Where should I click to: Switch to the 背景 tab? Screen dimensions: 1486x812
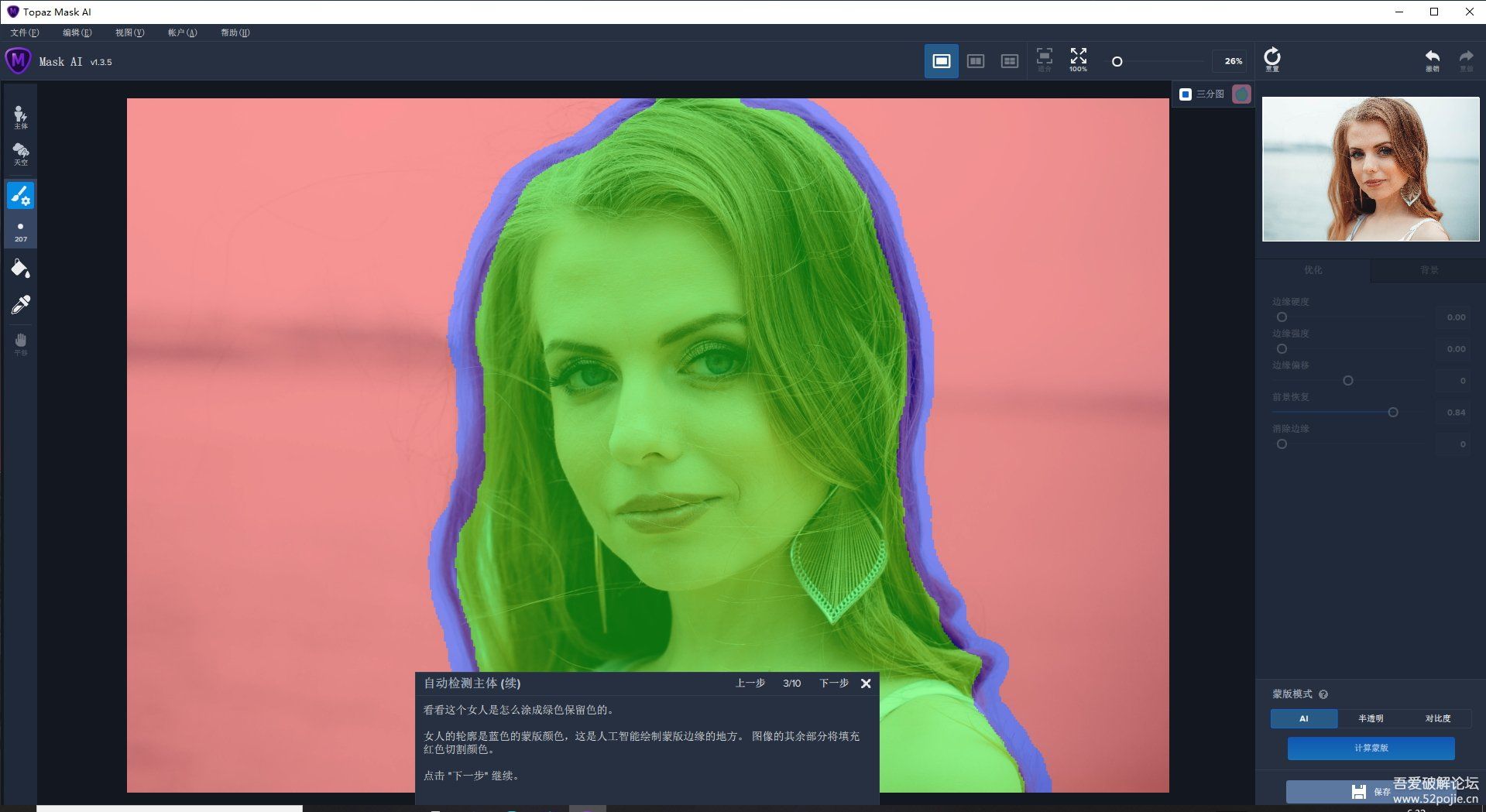pyautogui.click(x=1426, y=270)
